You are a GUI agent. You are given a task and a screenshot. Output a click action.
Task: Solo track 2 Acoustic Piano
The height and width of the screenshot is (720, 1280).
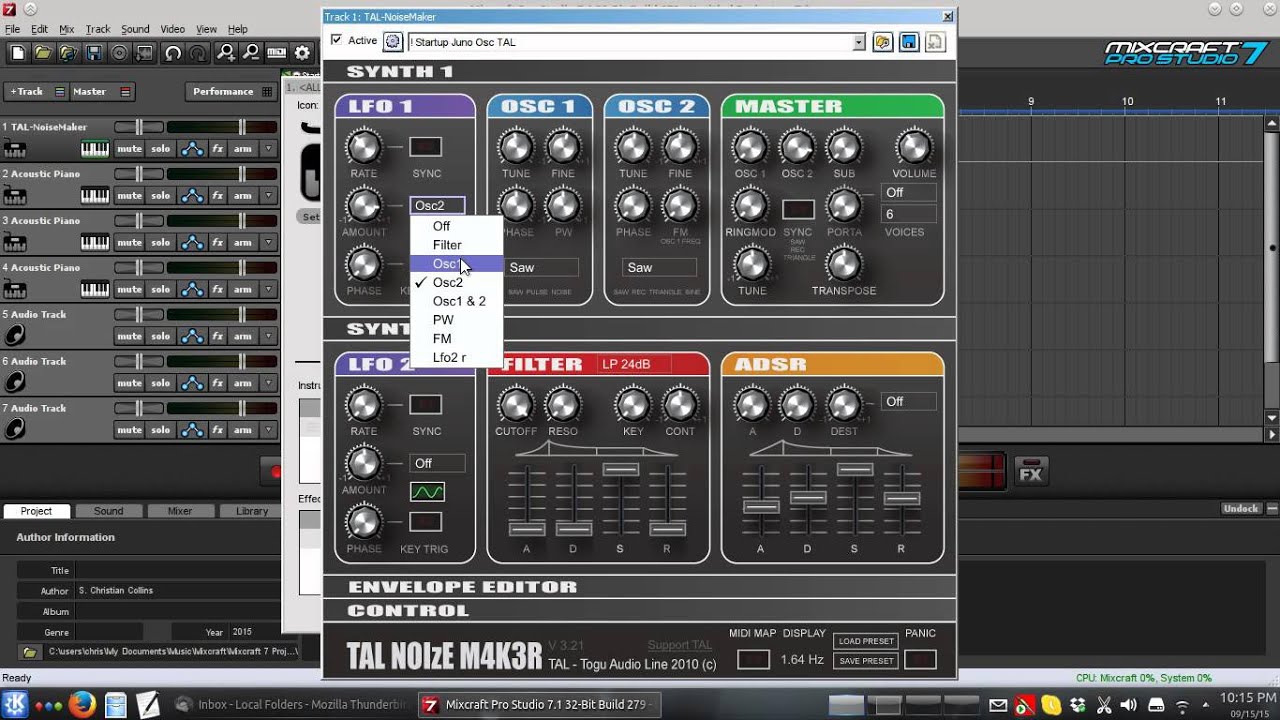(160, 196)
